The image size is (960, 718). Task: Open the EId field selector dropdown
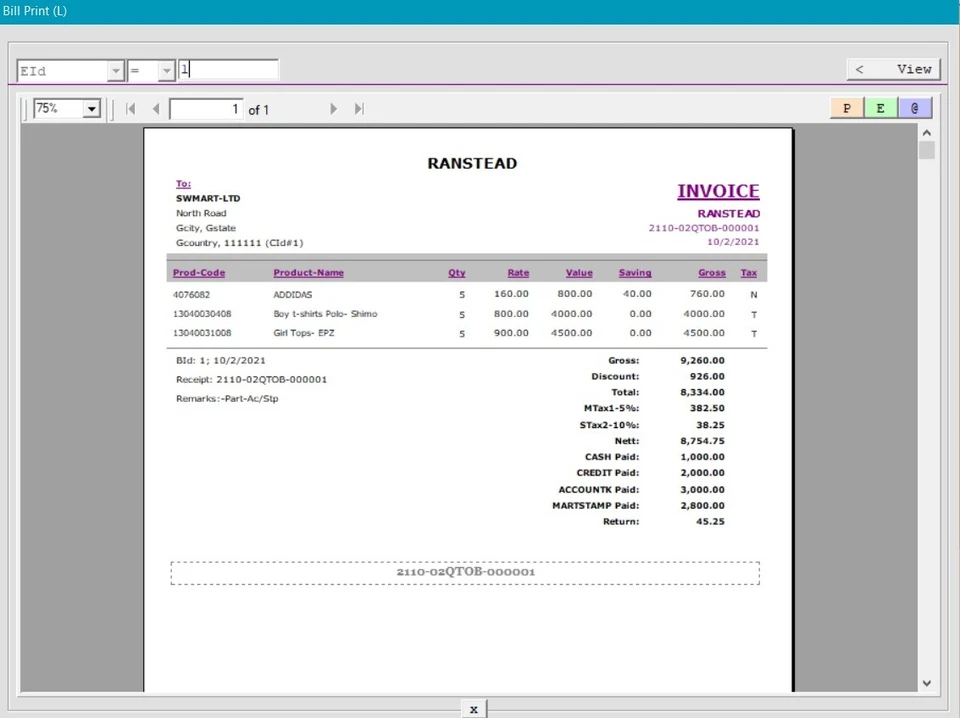click(x=115, y=70)
